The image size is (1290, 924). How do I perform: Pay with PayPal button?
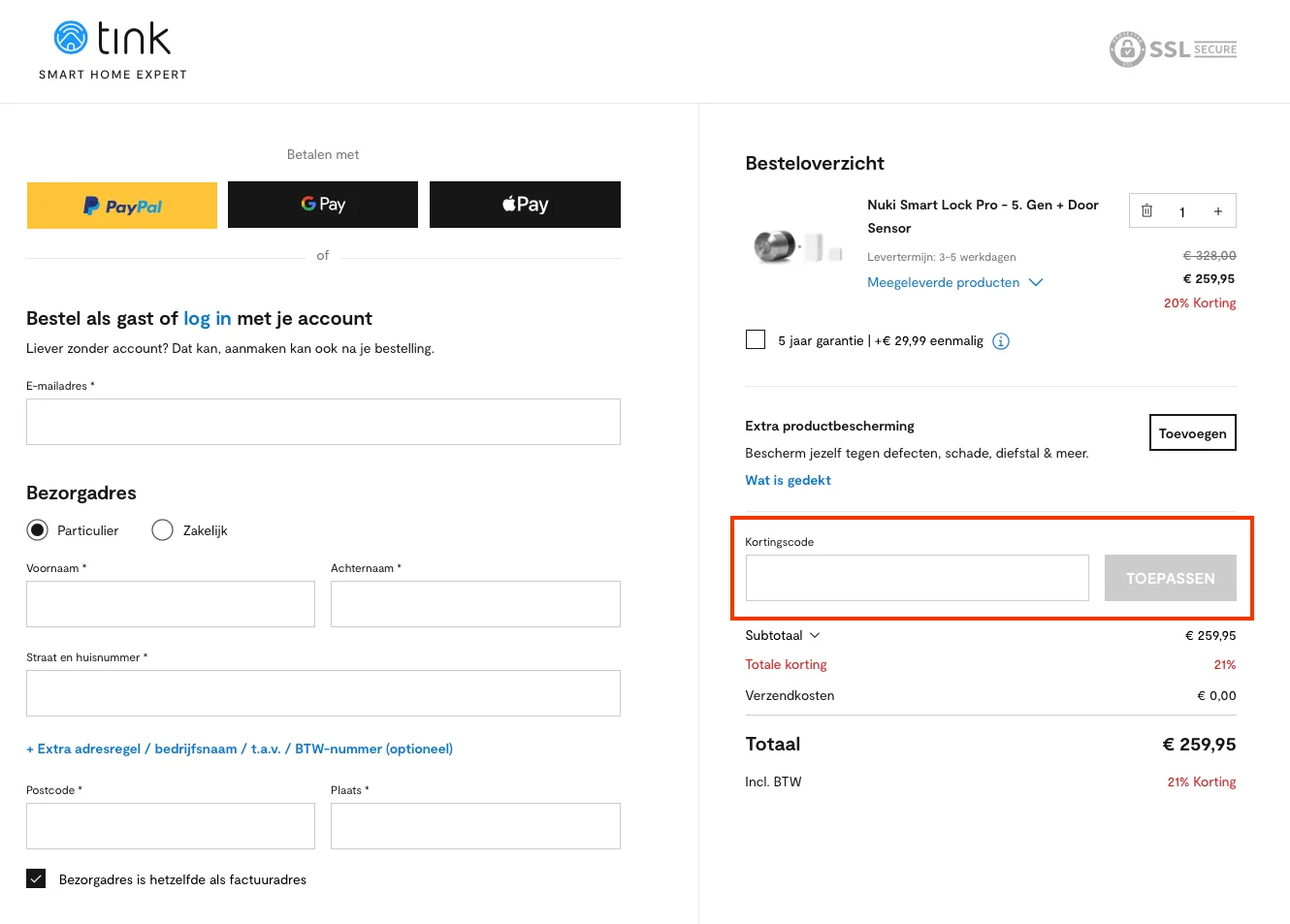[x=122, y=206]
